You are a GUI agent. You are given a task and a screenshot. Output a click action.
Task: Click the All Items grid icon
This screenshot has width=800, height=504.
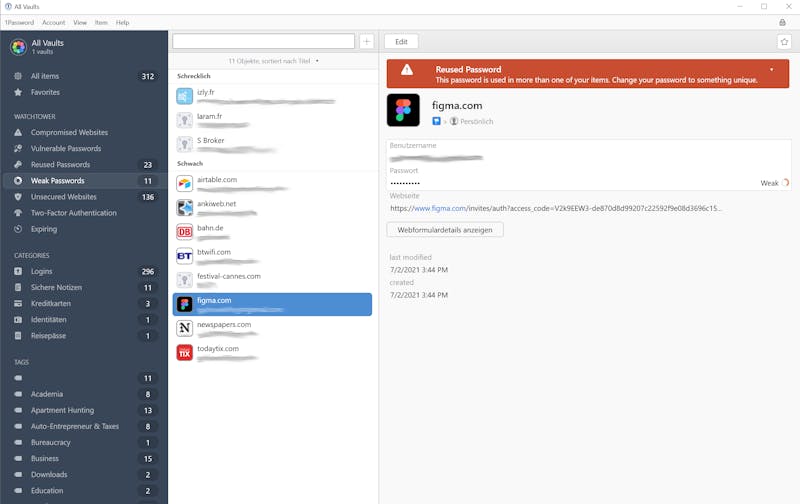pos(18,76)
